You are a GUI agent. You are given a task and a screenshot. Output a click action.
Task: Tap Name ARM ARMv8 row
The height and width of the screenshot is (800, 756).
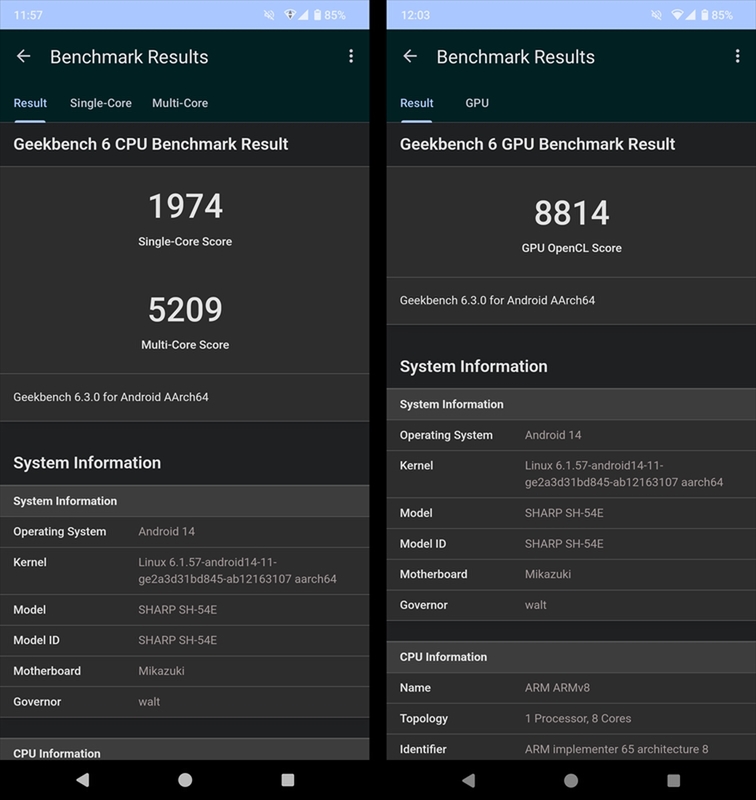571,688
